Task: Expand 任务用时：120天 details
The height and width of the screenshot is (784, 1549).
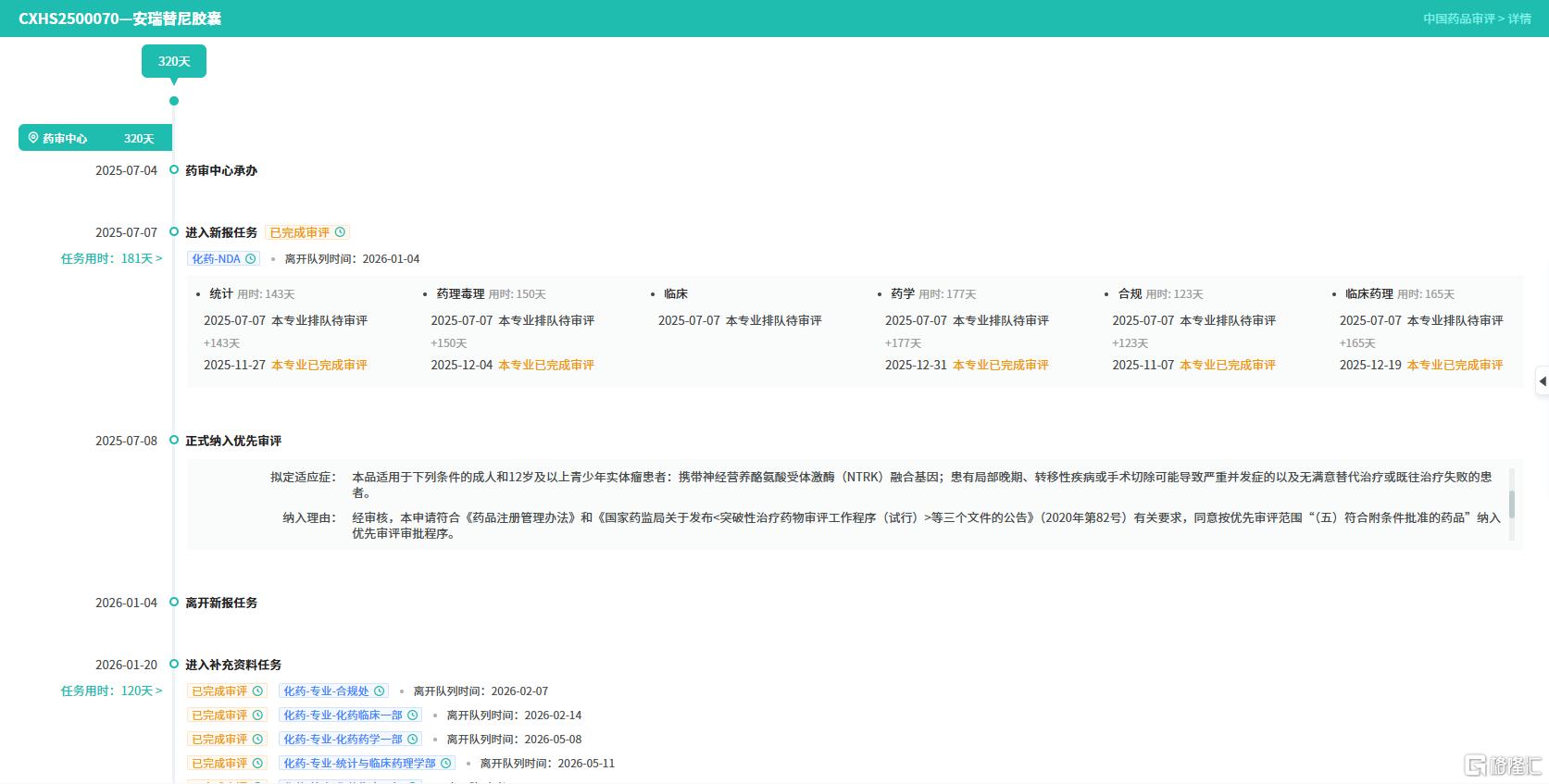Action: (x=111, y=691)
